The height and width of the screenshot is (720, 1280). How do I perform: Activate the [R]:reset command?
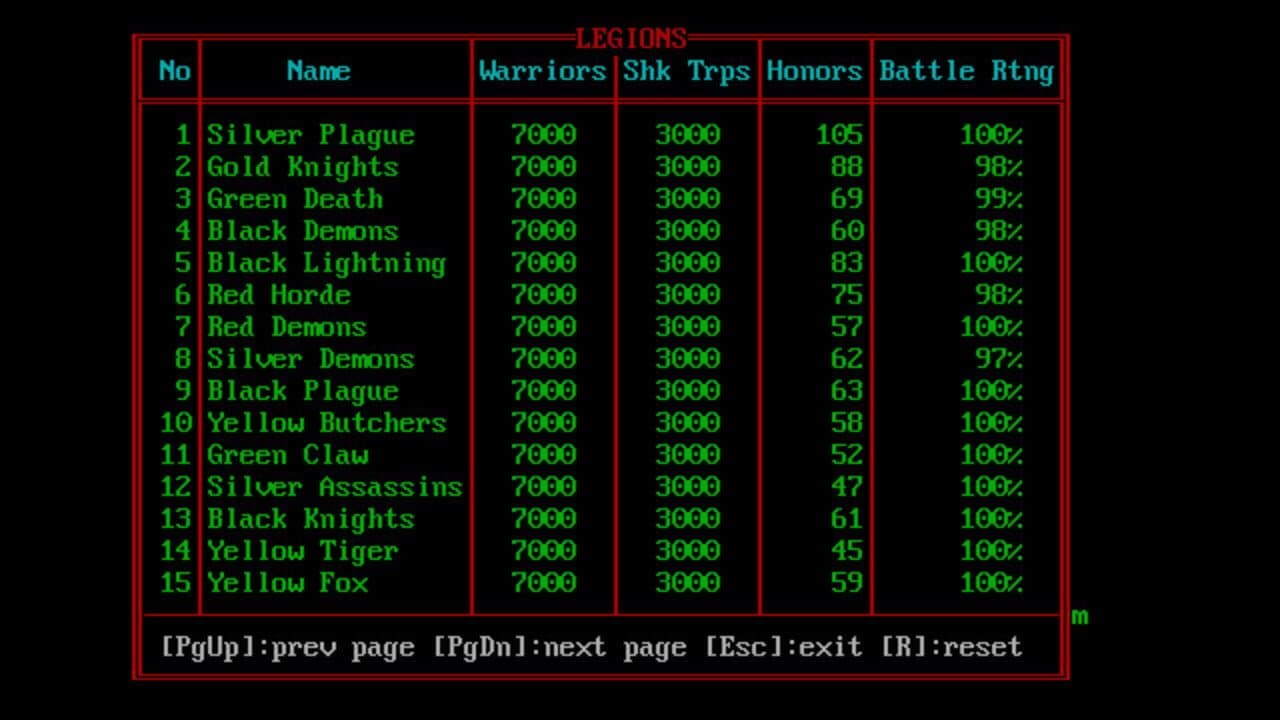pos(952,647)
